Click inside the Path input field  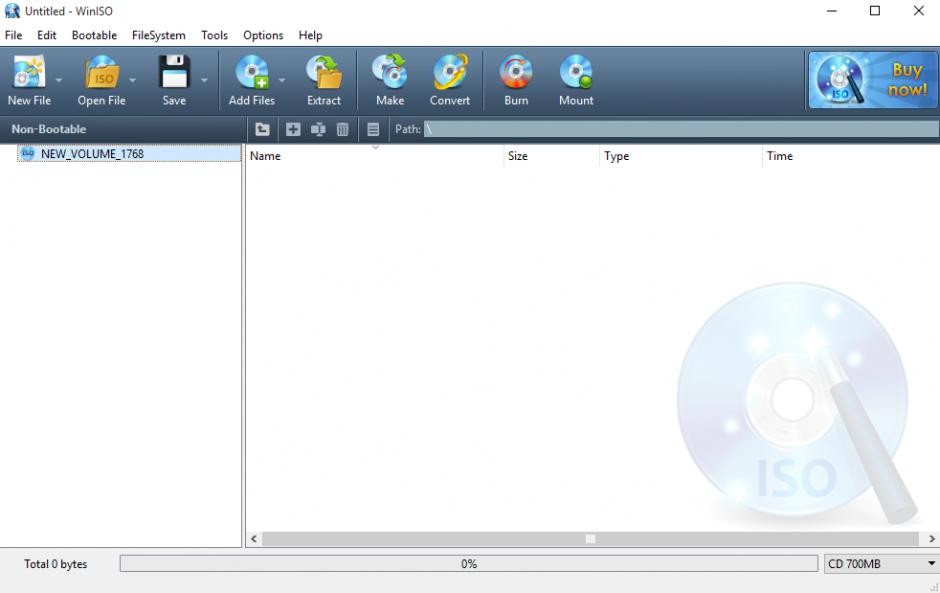(x=681, y=129)
